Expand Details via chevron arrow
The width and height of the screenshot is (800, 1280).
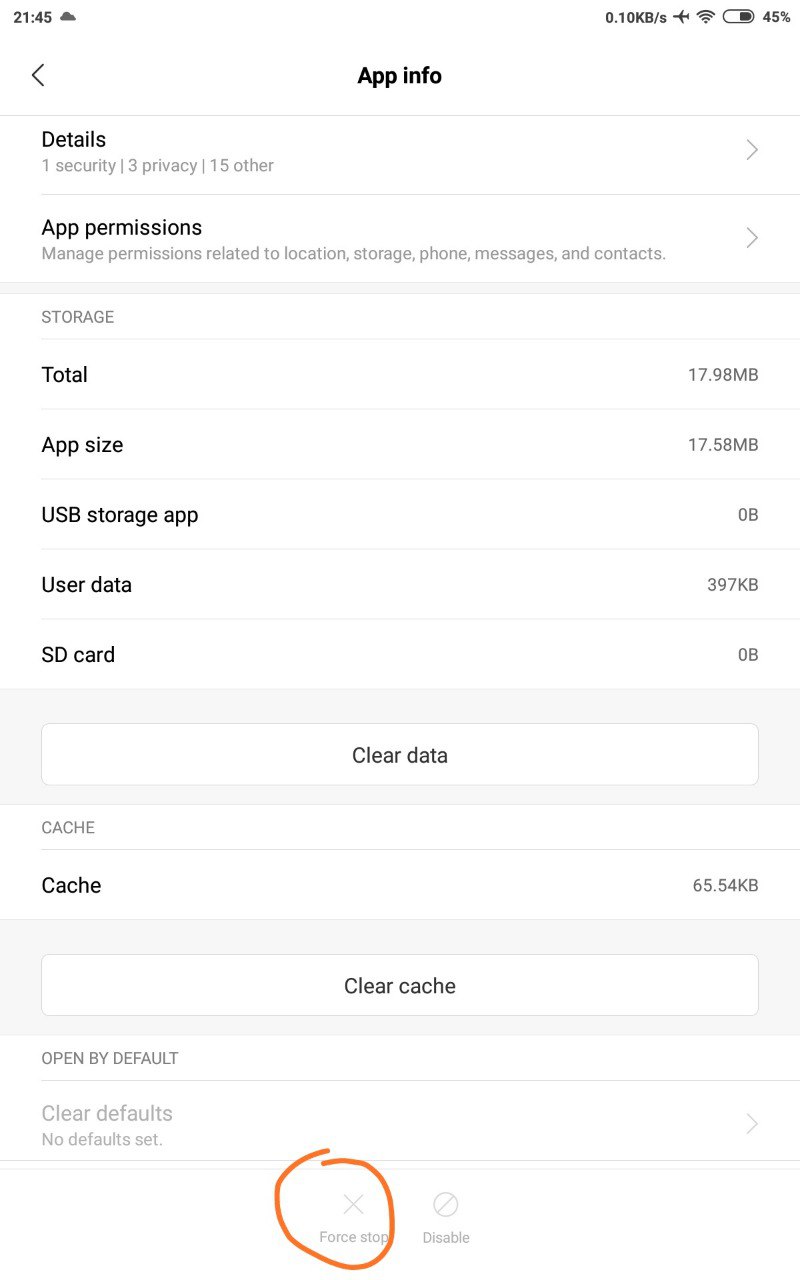point(752,150)
